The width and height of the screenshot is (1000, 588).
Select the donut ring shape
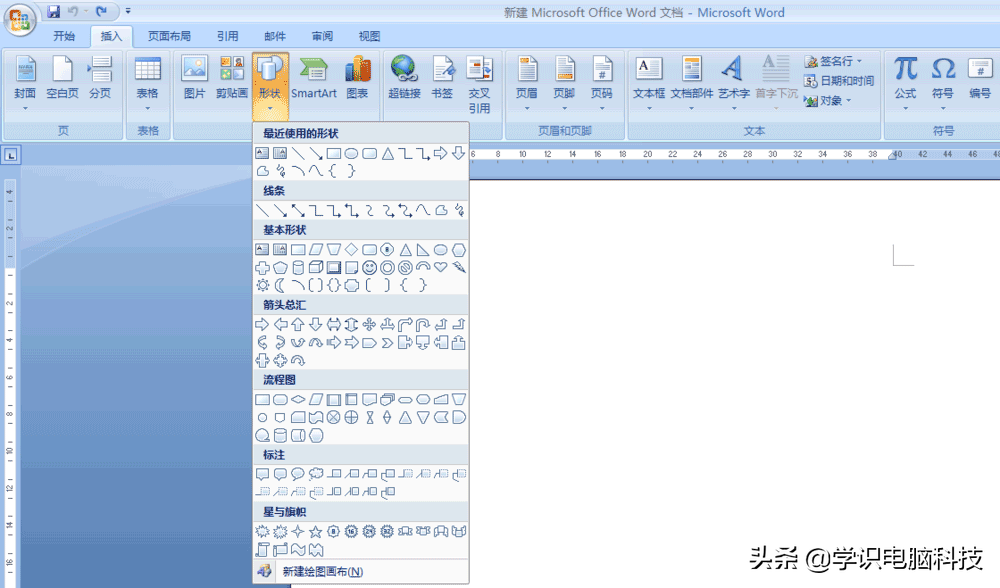387,268
